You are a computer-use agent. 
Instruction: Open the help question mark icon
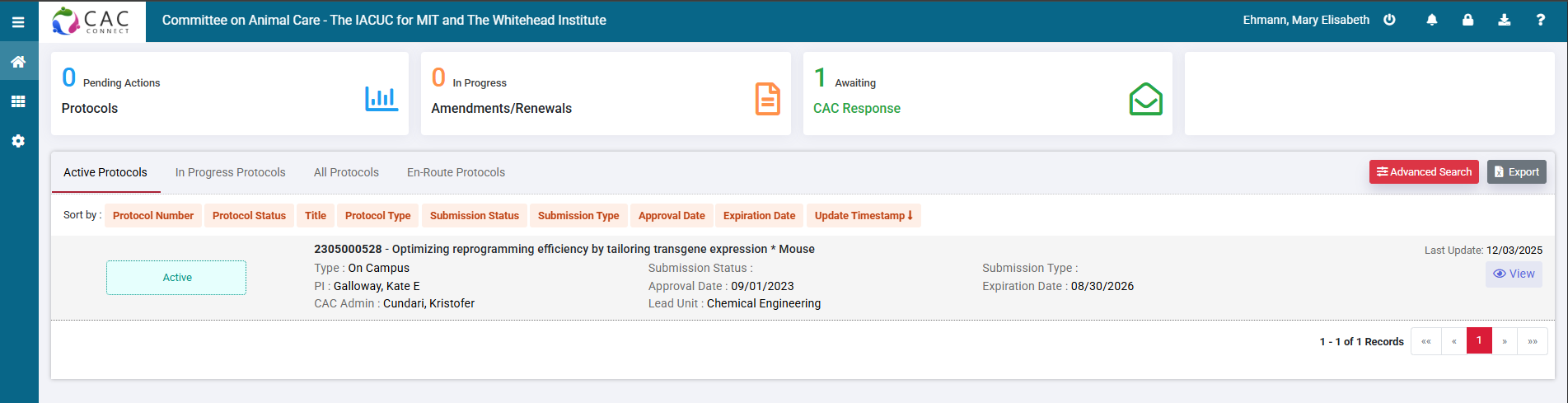[x=1540, y=20]
